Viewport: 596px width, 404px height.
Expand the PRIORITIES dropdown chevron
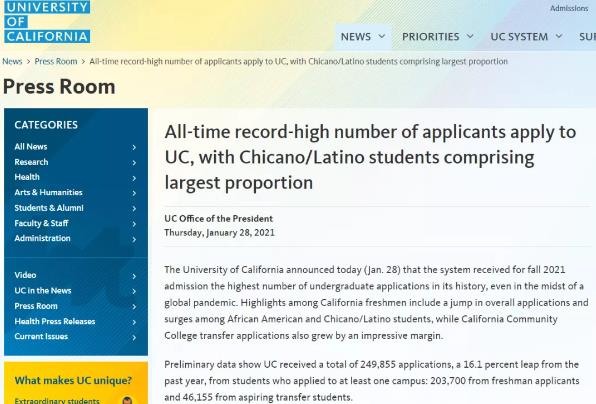(470, 36)
